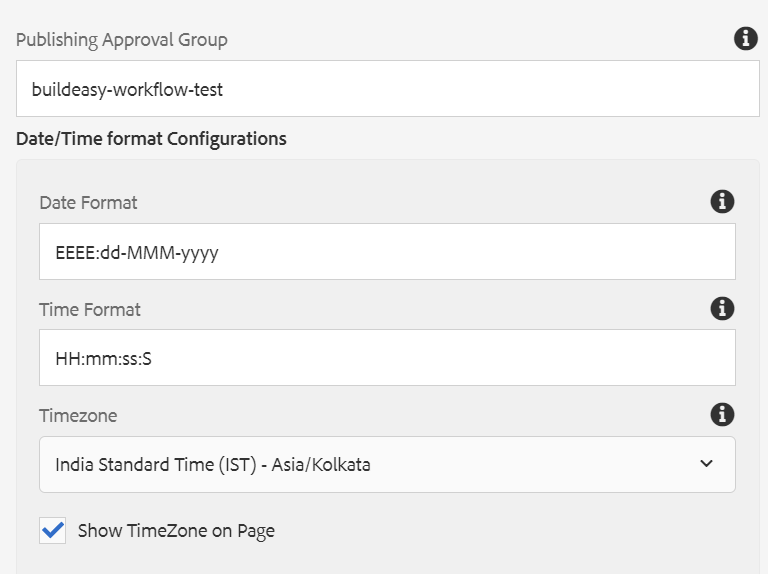Click on the 'EEEE:dd-MMM-yyyy' pattern text
Screen dimensions: 768x574
(137, 253)
